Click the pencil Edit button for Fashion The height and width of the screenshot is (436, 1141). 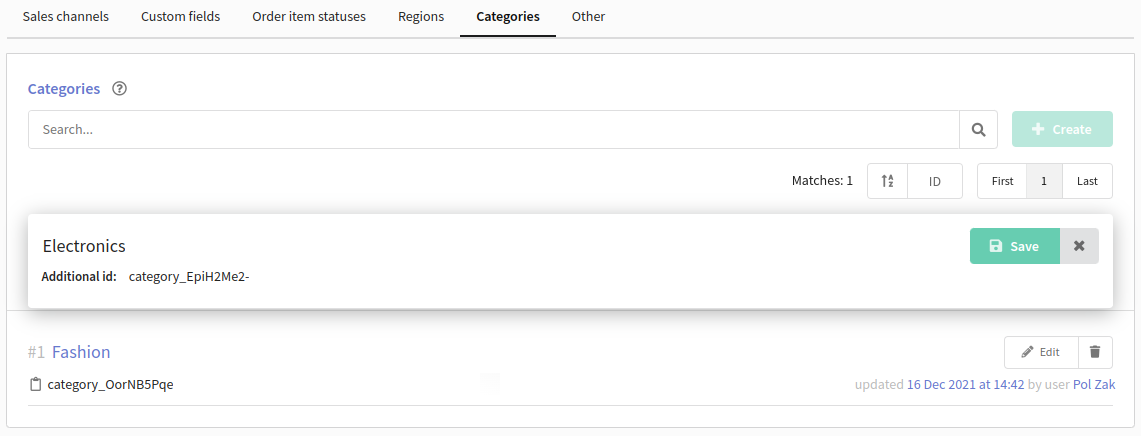1041,352
